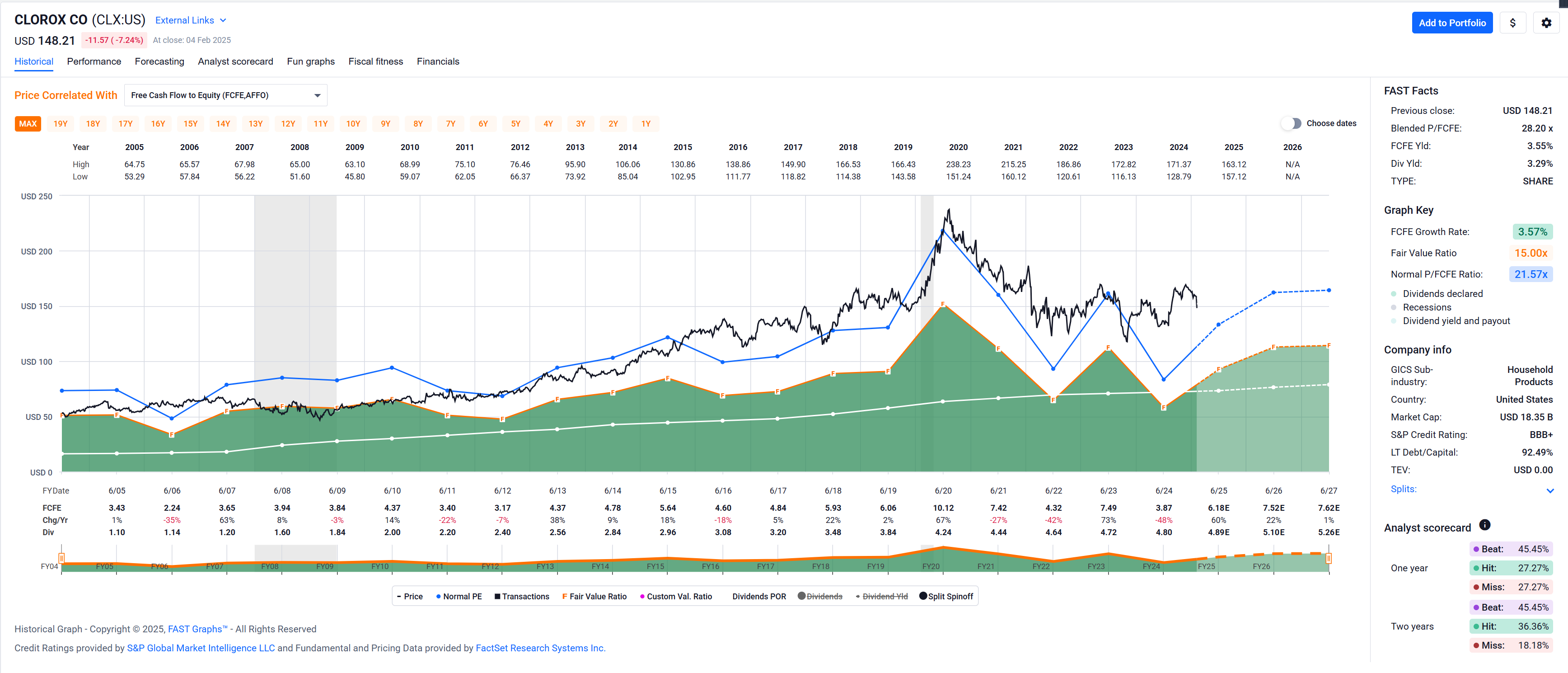Click the 2020 High value 238.23
Screen dimensions: 1568x673
tap(958, 165)
